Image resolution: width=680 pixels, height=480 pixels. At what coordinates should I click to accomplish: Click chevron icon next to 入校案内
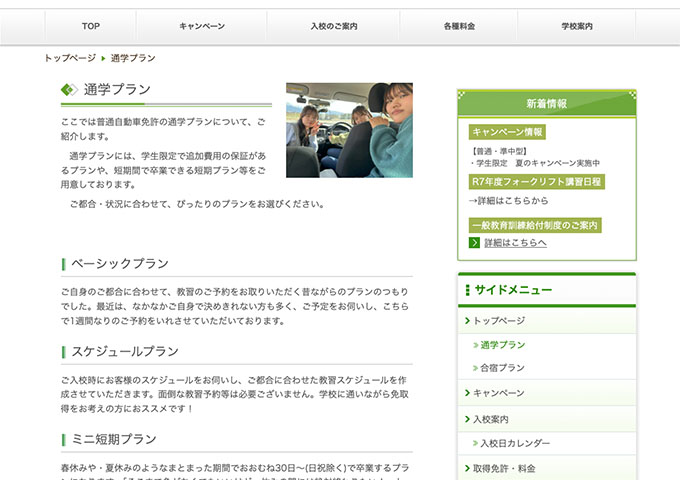(467, 419)
